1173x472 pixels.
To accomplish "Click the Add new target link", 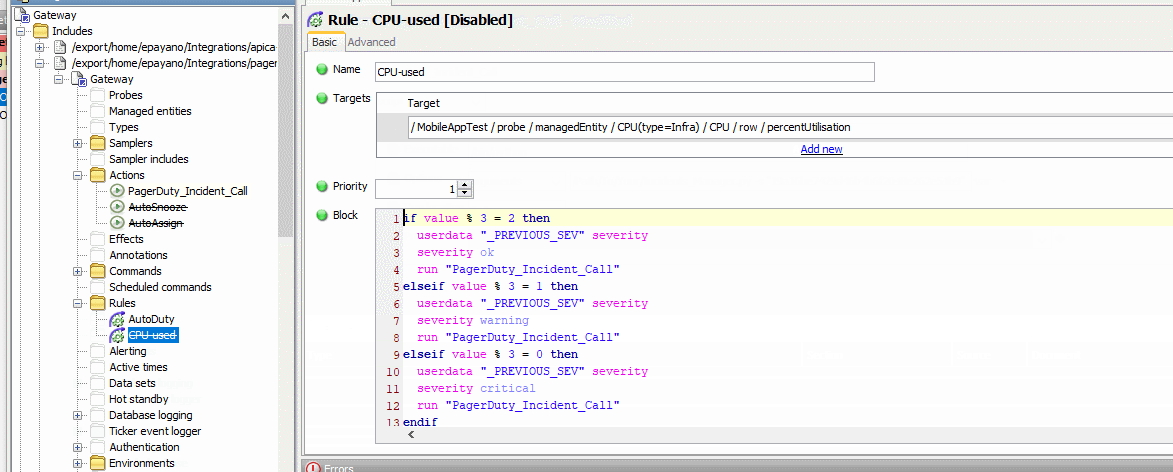I will pyautogui.click(x=821, y=149).
